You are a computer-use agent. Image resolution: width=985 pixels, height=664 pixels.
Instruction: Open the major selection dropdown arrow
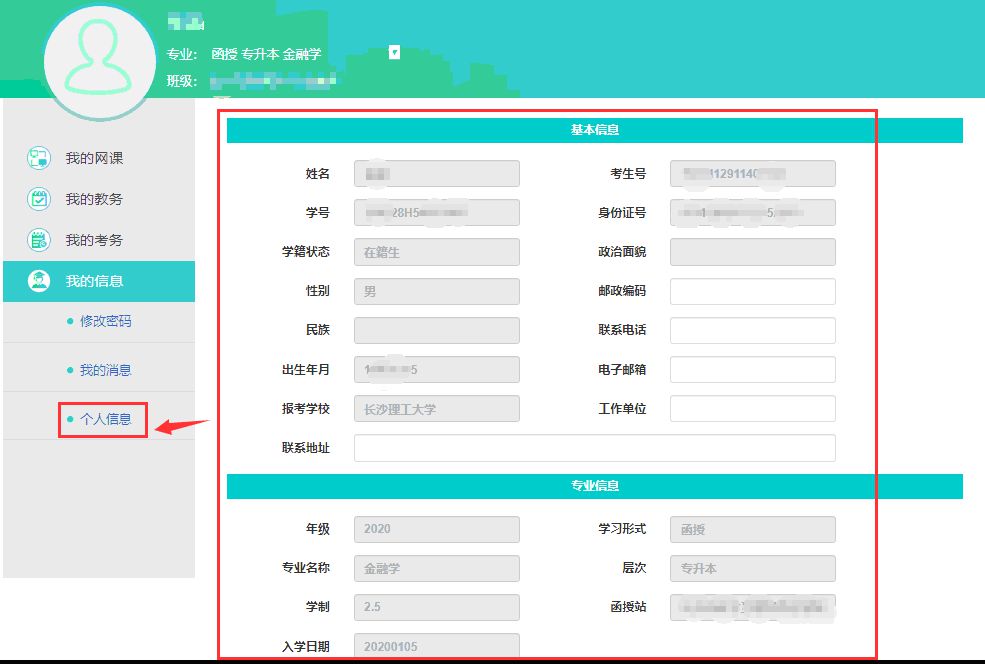point(394,52)
